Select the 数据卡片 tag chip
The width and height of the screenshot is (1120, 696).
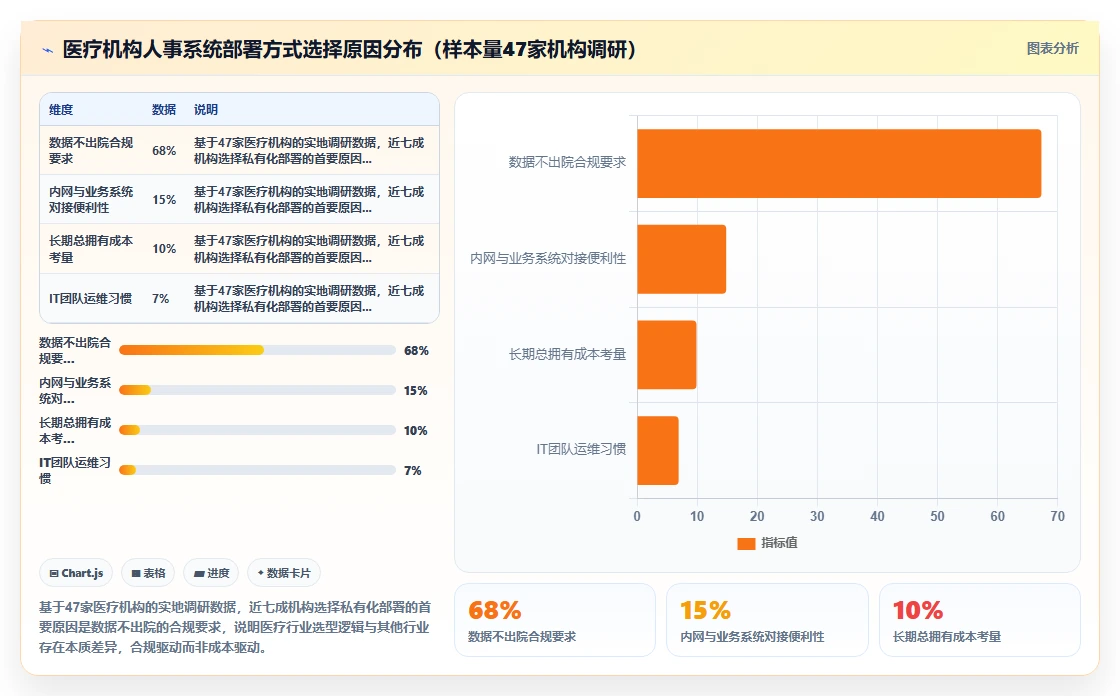pos(284,573)
